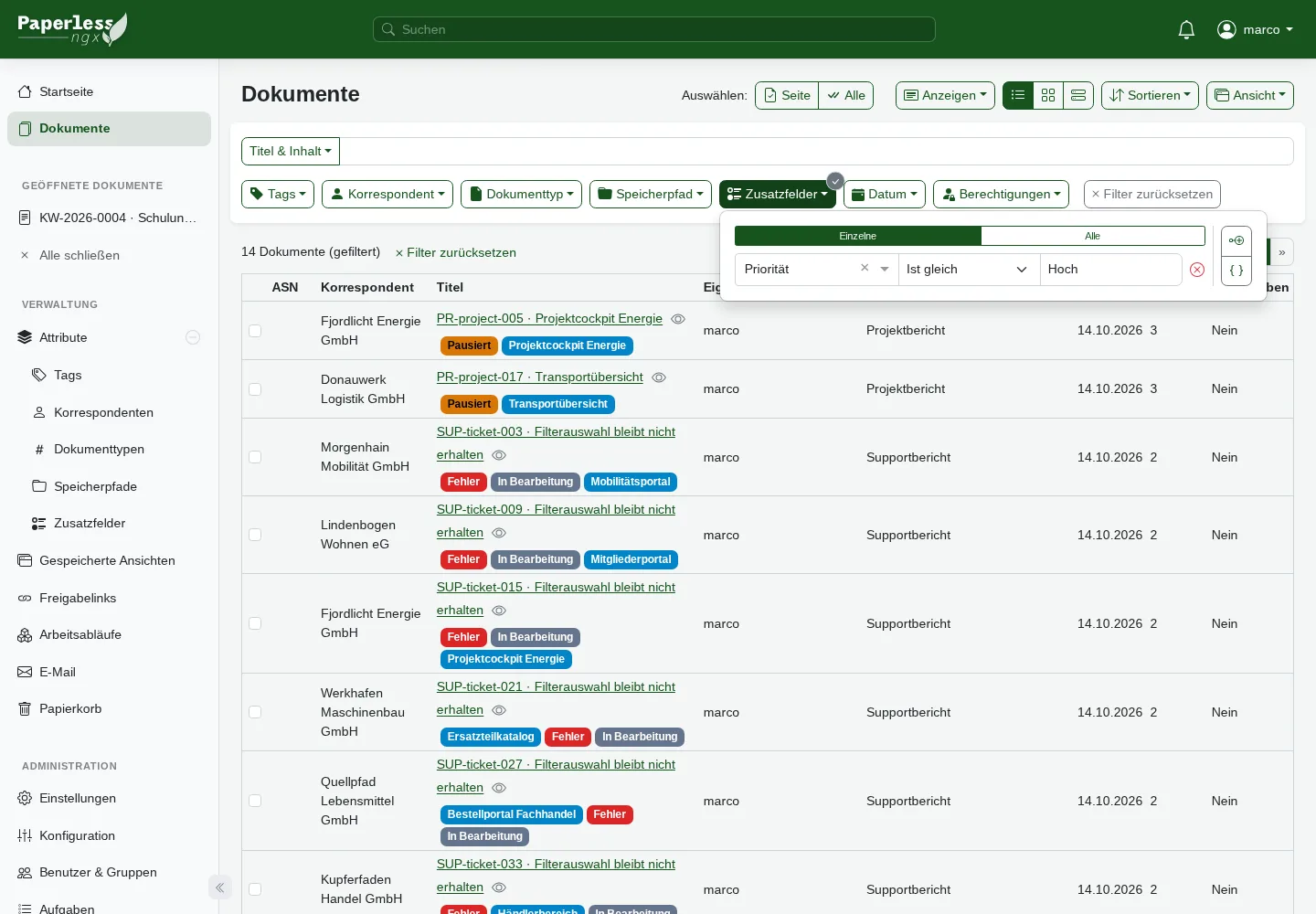Viewport: 1316px width, 914px height.
Task: Preview PR-project-017 via its eye icon
Action: (x=659, y=377)
